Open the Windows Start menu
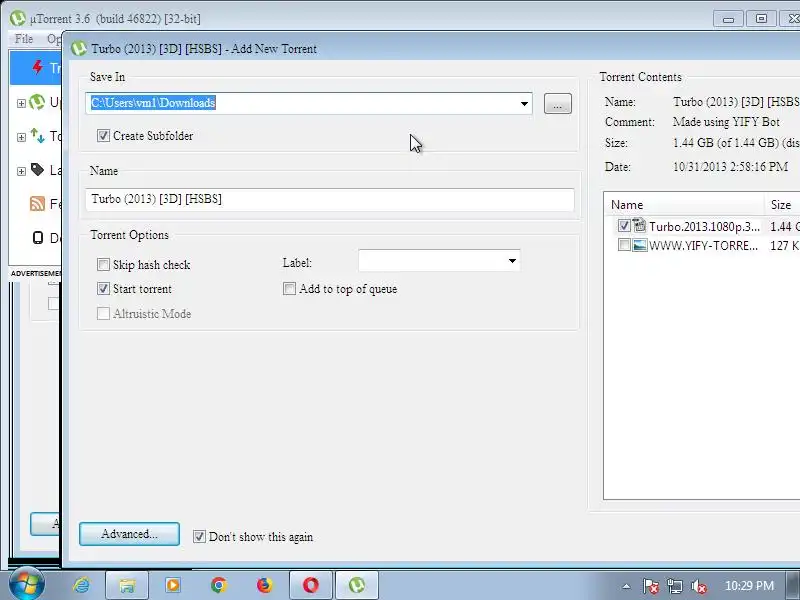Viewport: 800px width, 600px height. pos(27,584)
